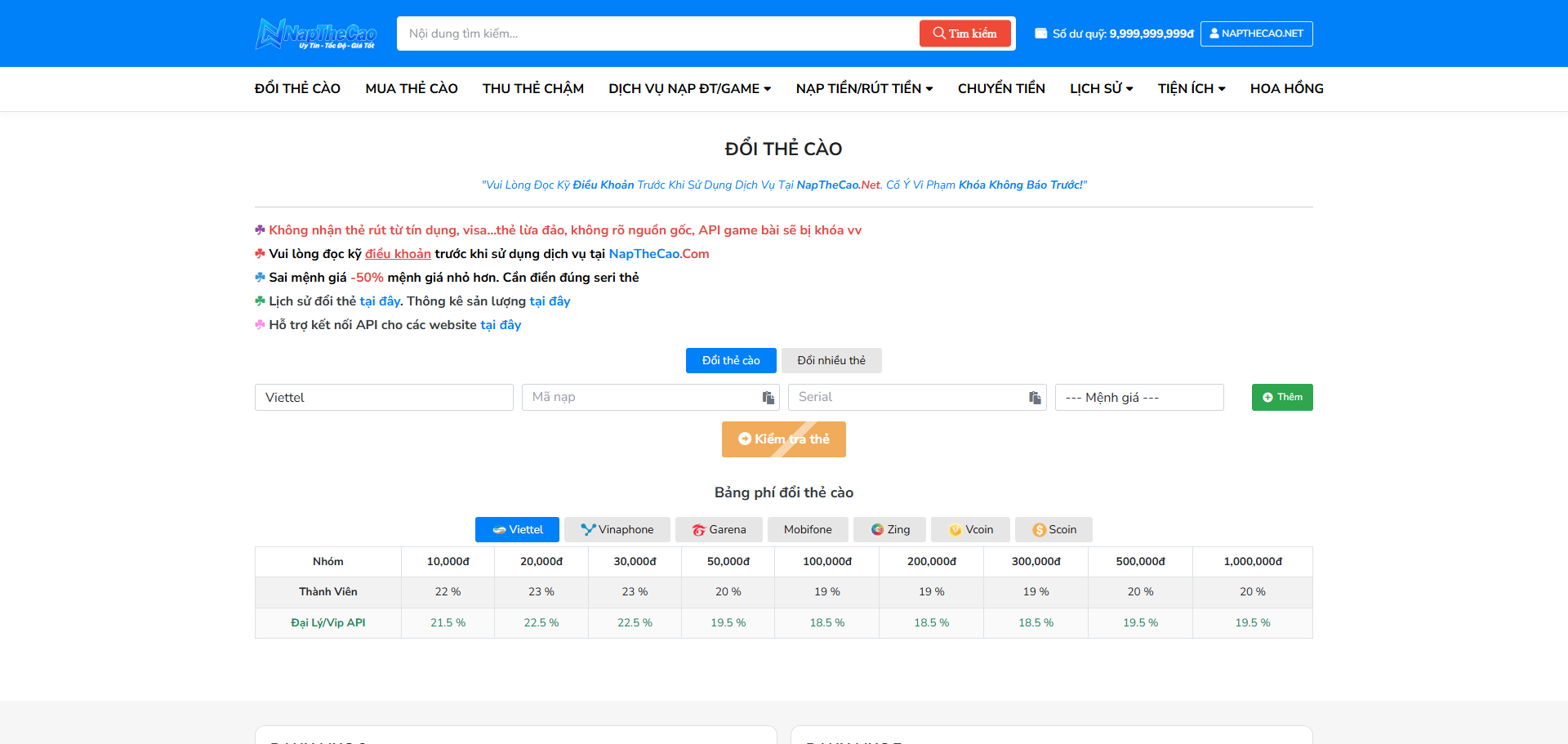Screen dimensions: 1568x744
Task: Expand the NẠP TIỀN/RÚT TIỀN menu
Action: [x=865, y=88]
